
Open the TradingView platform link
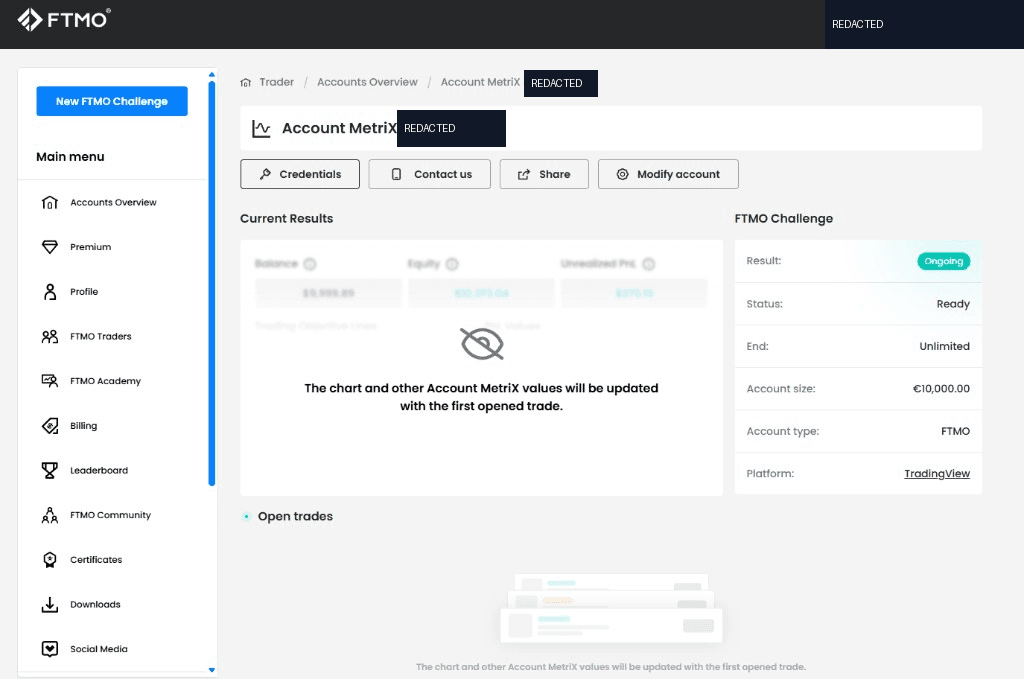coord(936,473)
